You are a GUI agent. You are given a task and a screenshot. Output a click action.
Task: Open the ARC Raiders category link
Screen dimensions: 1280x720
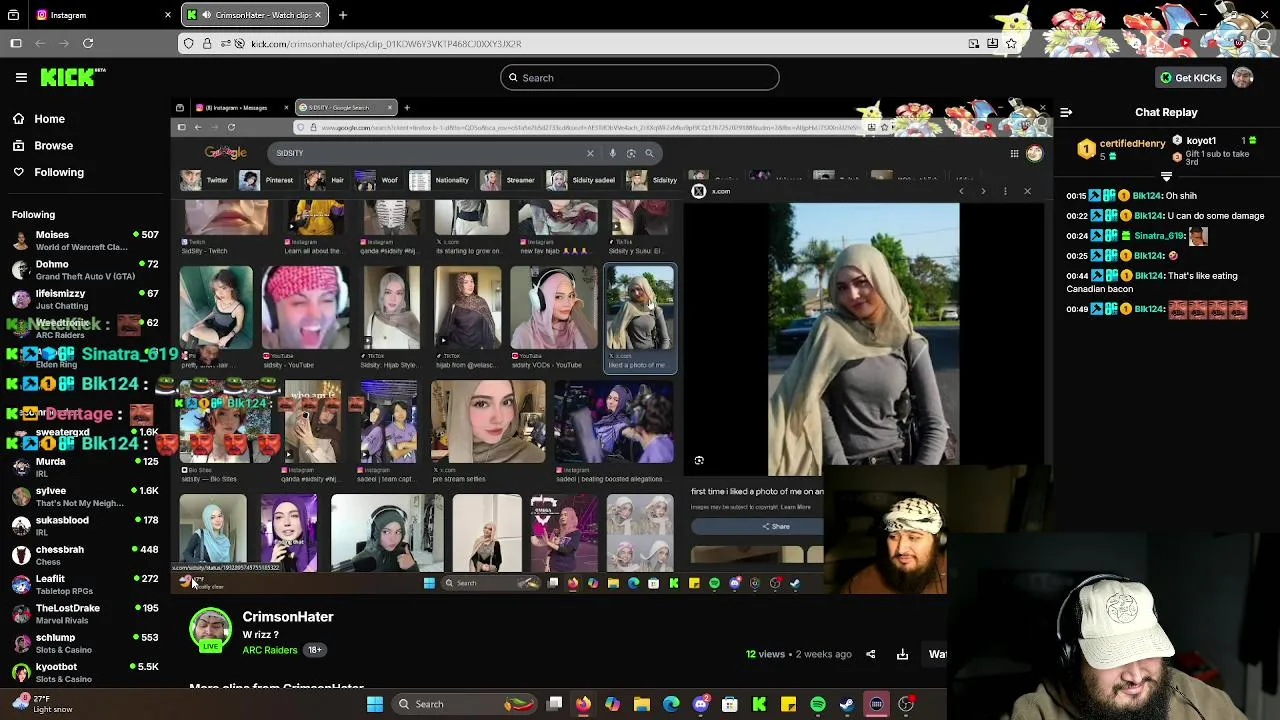[270, 650]
